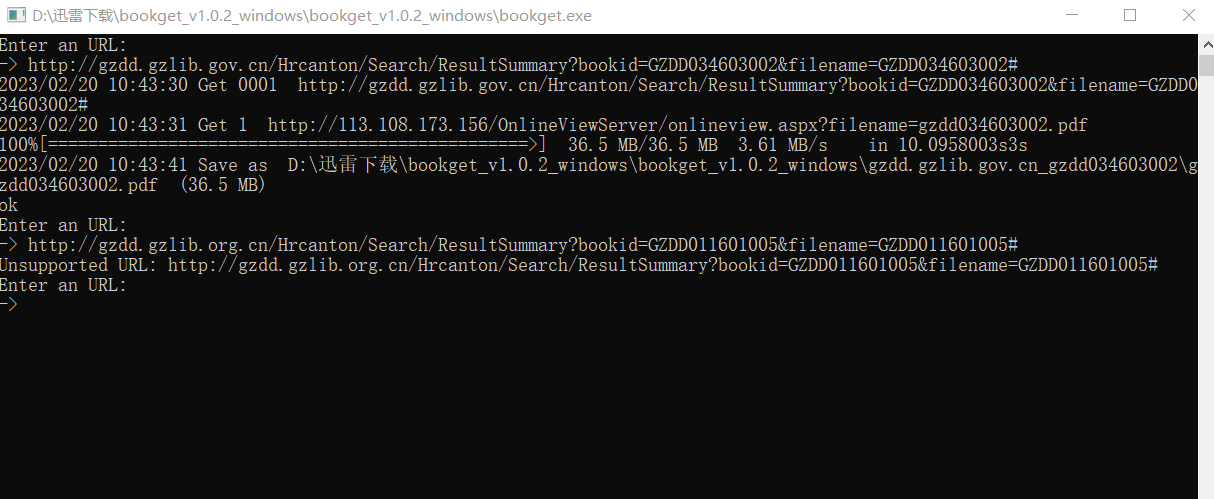The width and height of the screenshot is (1214, 499).
Task: Click the empty prompt arrow on last line
Action: pyautogui.click(x=9, y=305)
